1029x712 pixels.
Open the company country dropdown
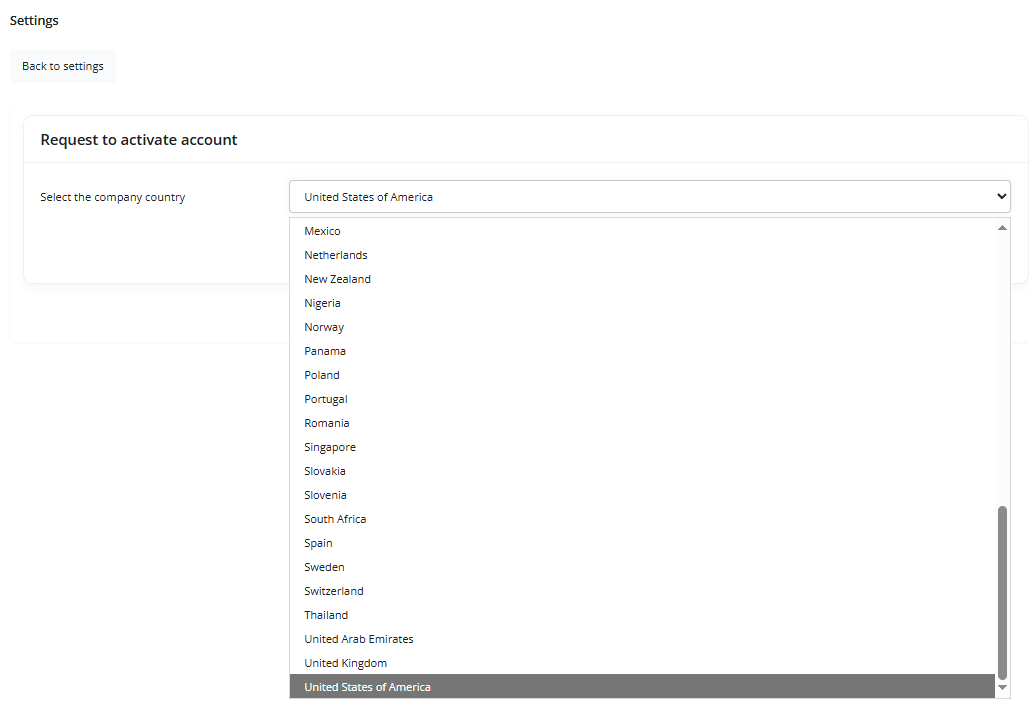(649, 197)
